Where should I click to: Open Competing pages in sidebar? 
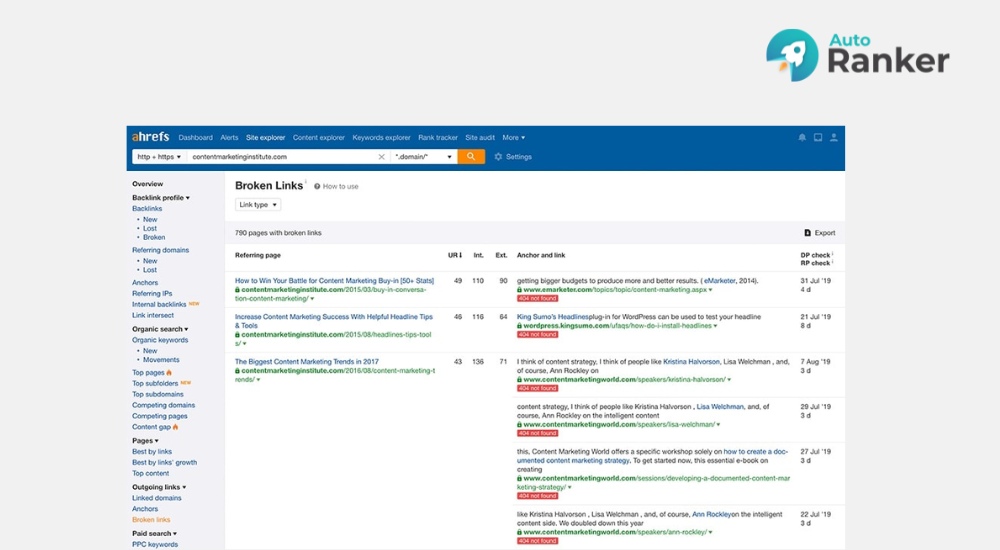click(x=159, y=416)
